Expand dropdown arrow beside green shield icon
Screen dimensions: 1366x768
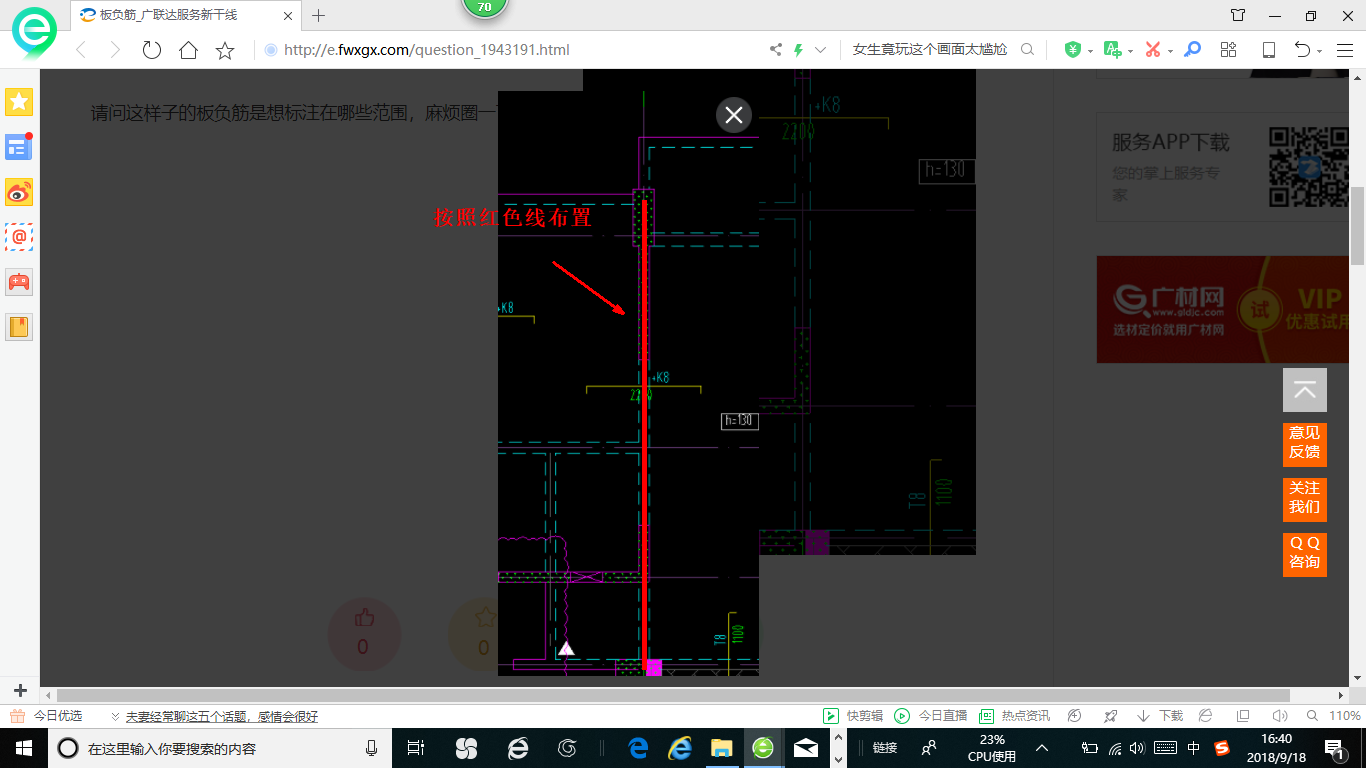click(x=1090, y=51)
